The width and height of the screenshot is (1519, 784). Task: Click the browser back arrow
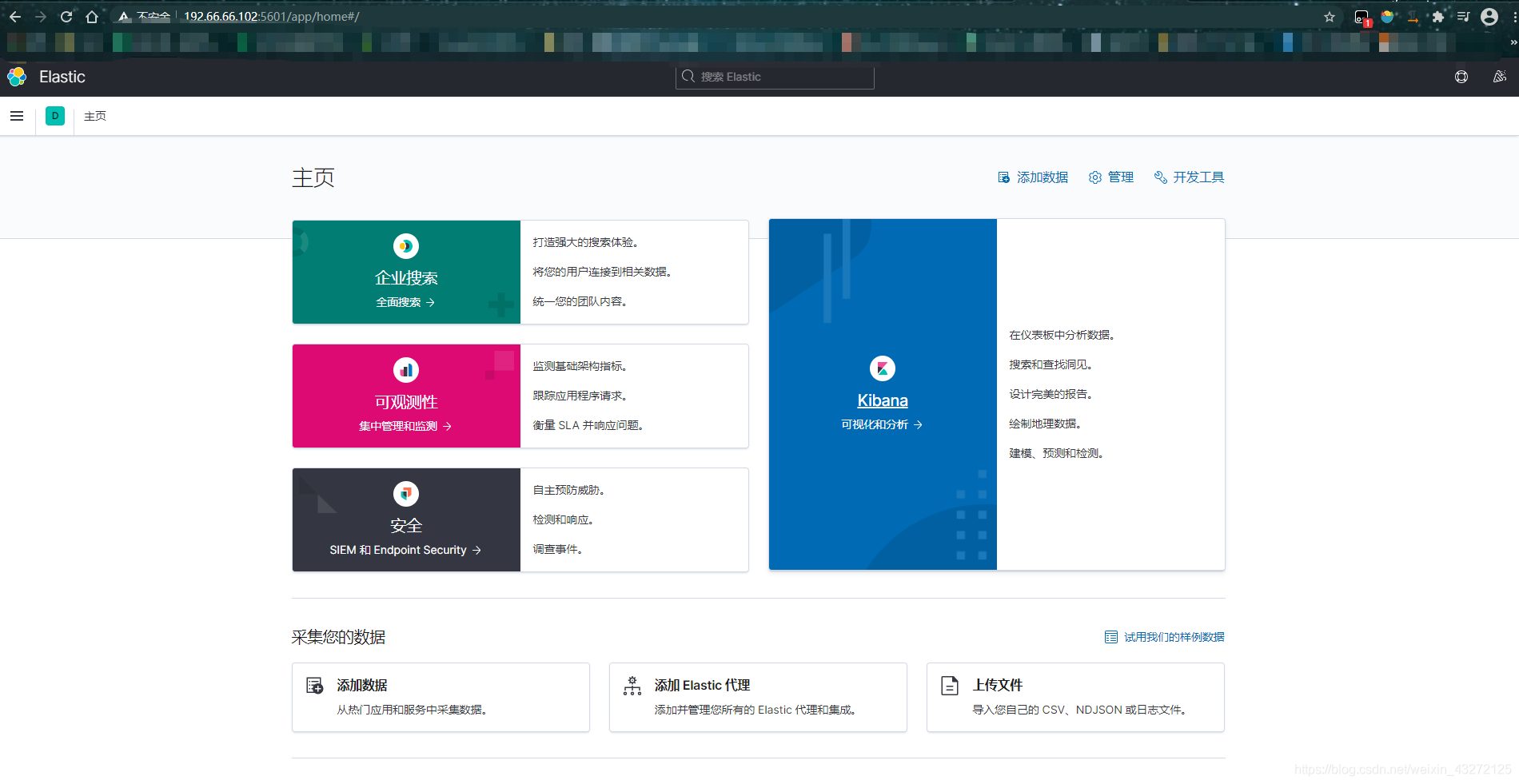click(15, 16)
